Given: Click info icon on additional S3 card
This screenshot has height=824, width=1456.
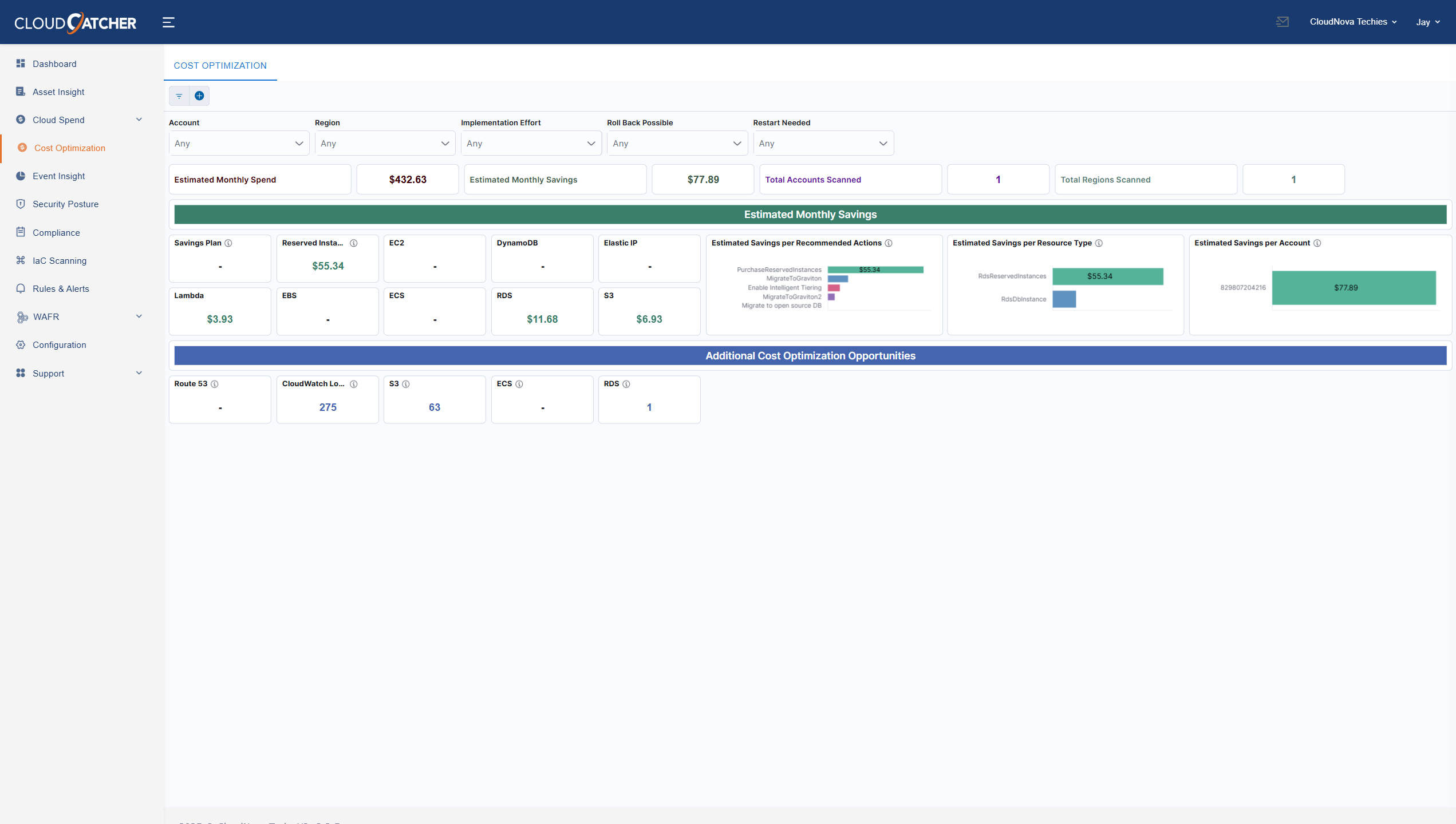Looking at the screenshot, I should point(406,384).
